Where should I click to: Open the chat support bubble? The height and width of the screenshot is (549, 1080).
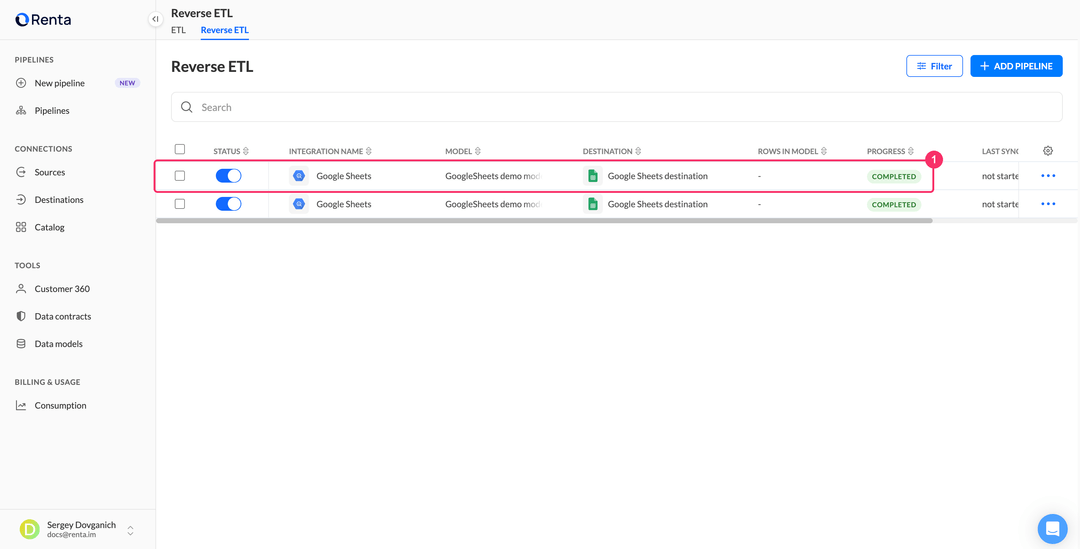[1052, 528]
